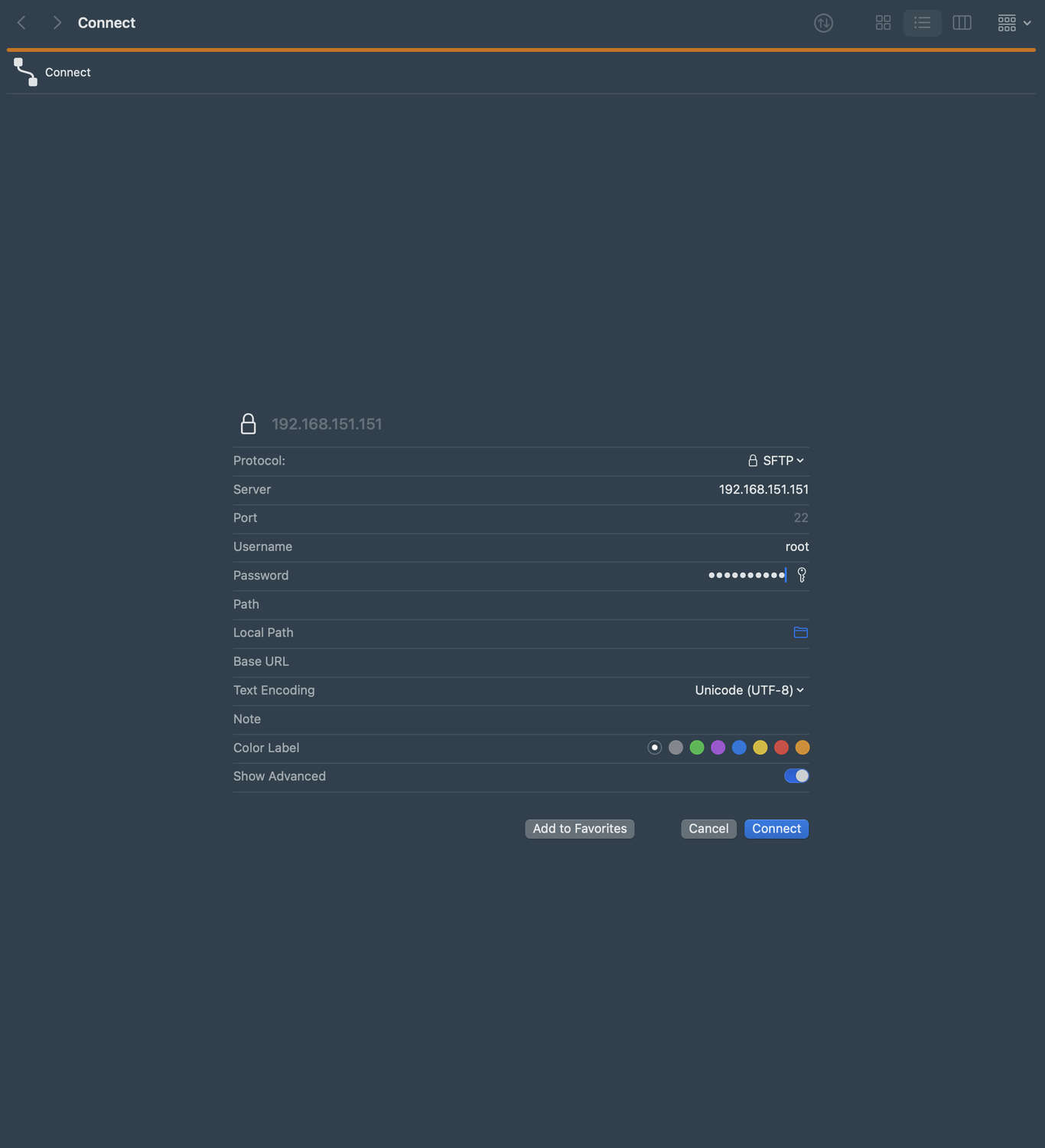Pick the red color label
Screen dimensions: 1045x1148
tap(781, 748)
